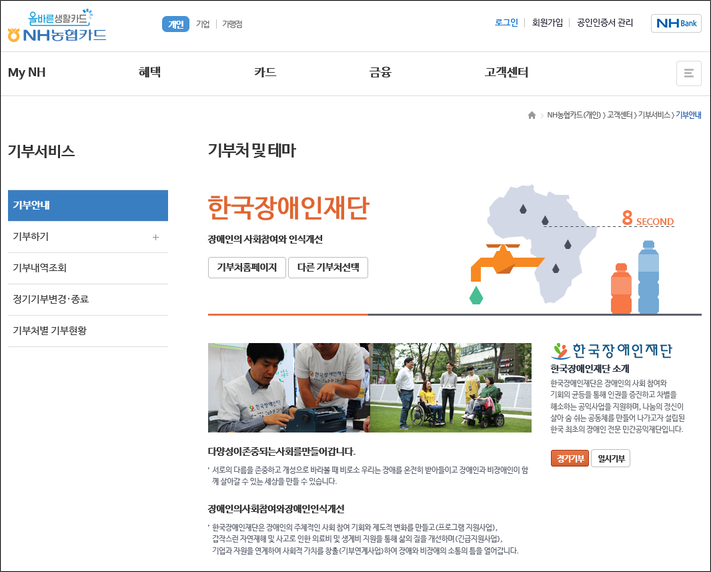Click the 기부처홈페이지 button
This screenshot has height=572, width=711.
247,268
